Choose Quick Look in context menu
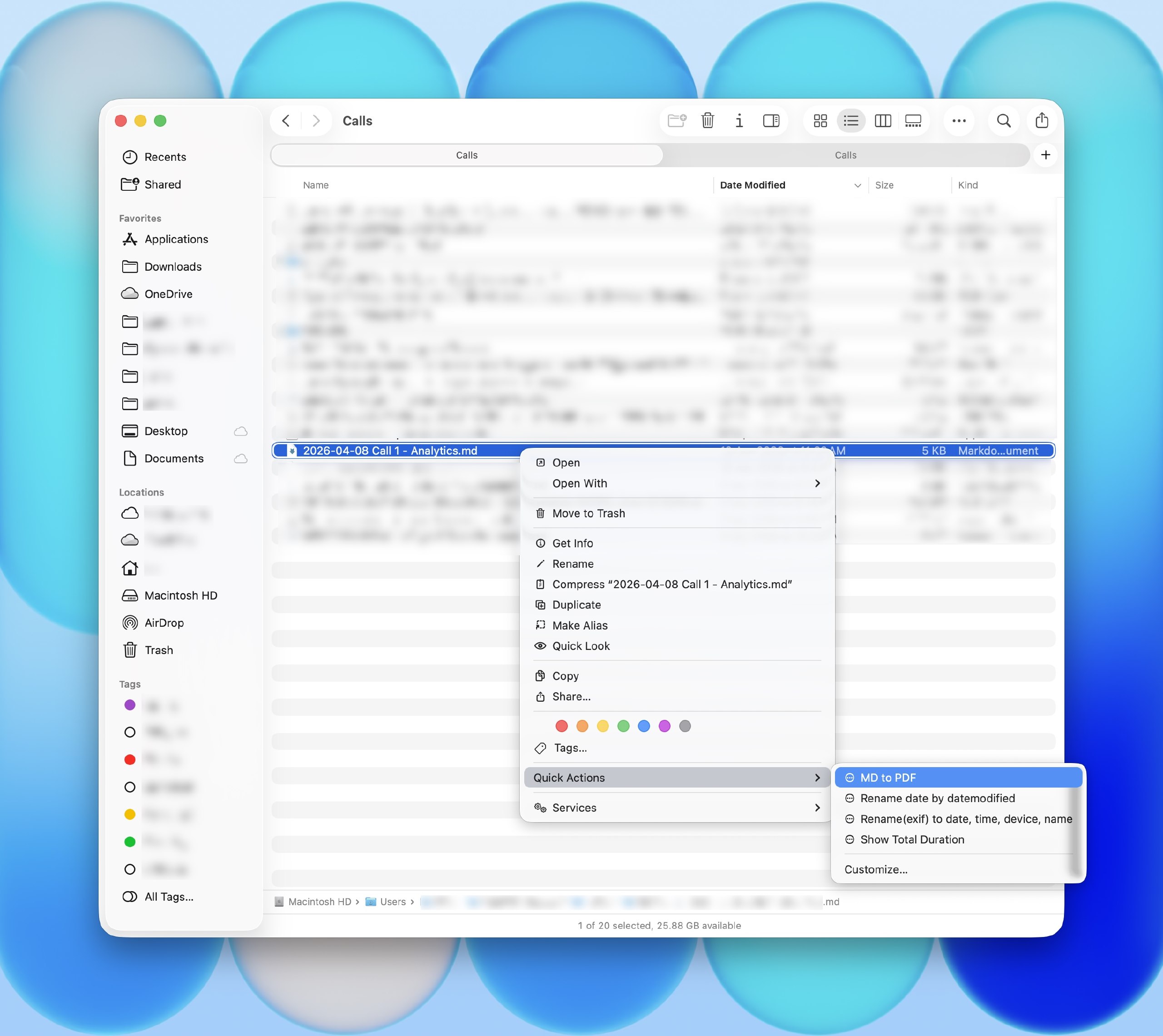Image resolution: width=1163 pixels, height=1036 pixels. (677, 646)
